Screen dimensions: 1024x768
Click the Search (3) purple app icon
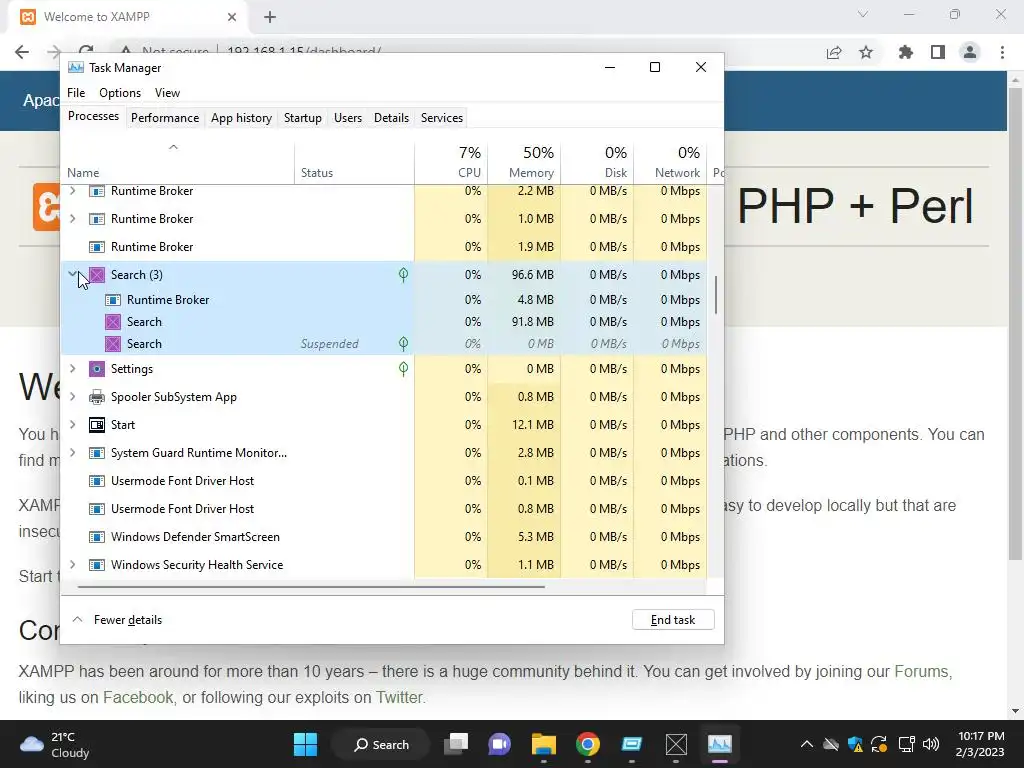97,275
